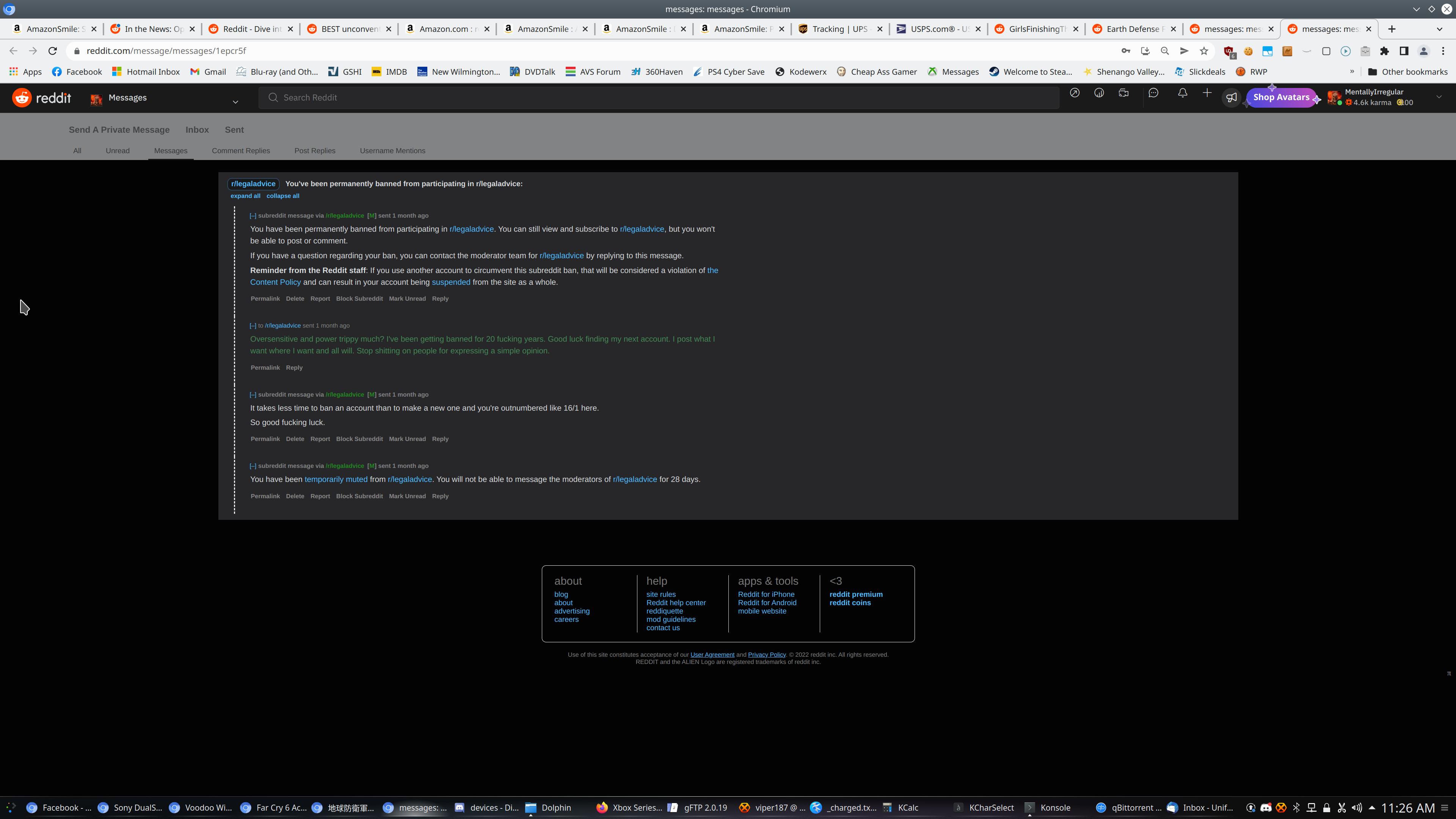The width and height of the screenshot is (1456, 819).
Task: Click the temporarily muted link
Action: [x=336, y=479]
